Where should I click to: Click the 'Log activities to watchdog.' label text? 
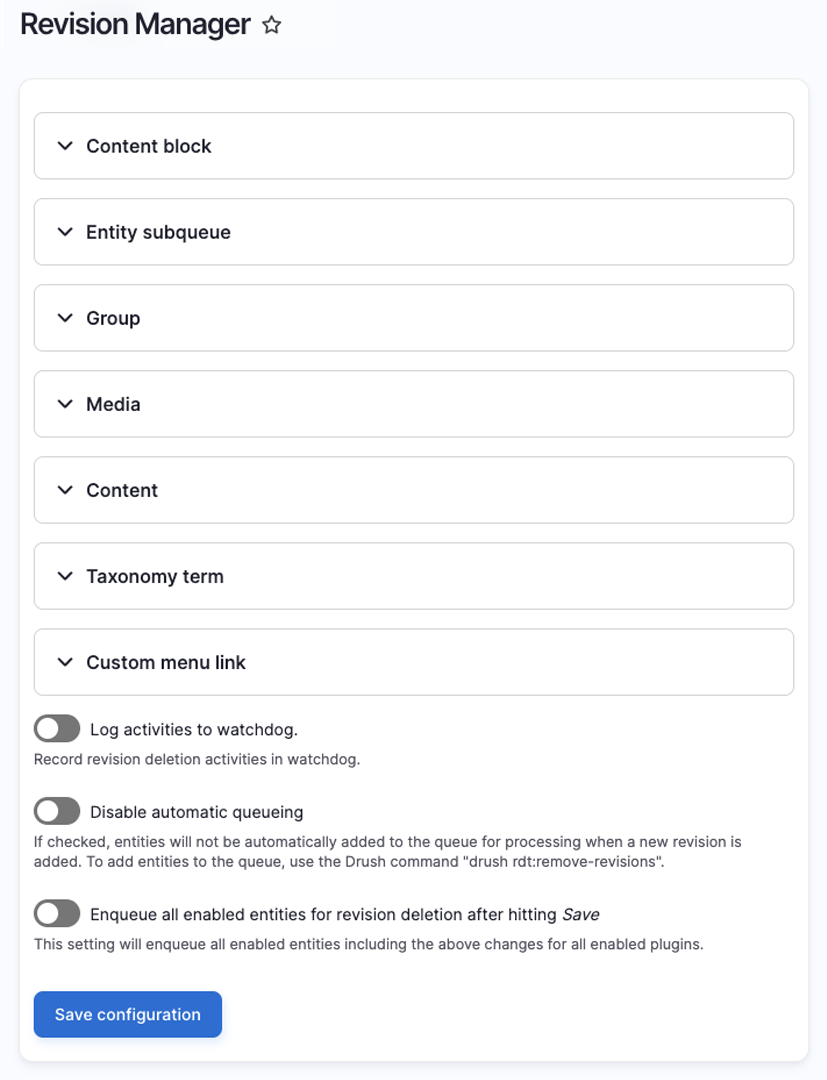[x=194, y=729]
